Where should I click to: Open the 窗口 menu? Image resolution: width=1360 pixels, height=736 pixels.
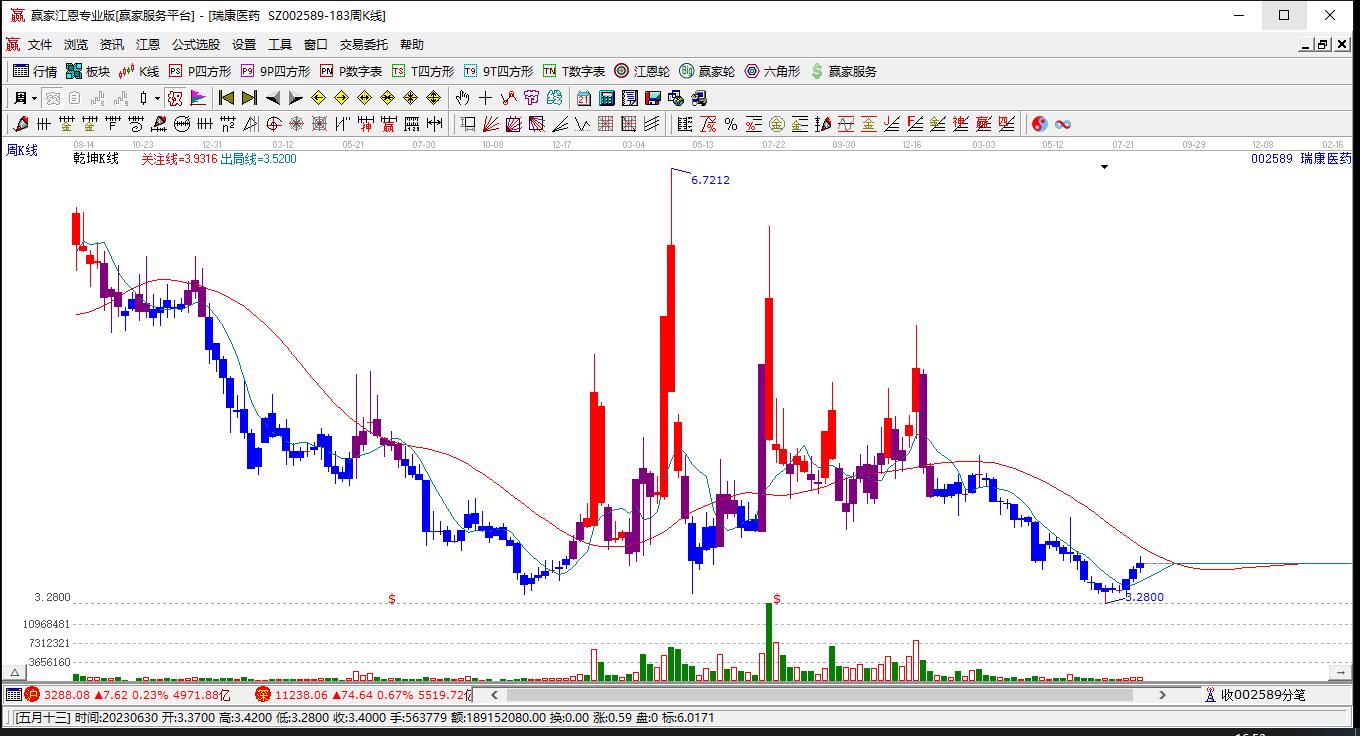[x=316, y=45]
